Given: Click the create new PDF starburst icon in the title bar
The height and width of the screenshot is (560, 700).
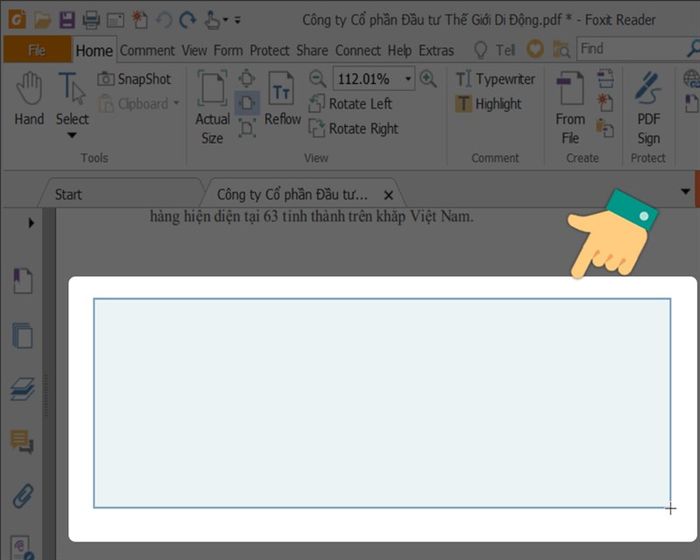Looking at the screenshot, I should 140,20.
